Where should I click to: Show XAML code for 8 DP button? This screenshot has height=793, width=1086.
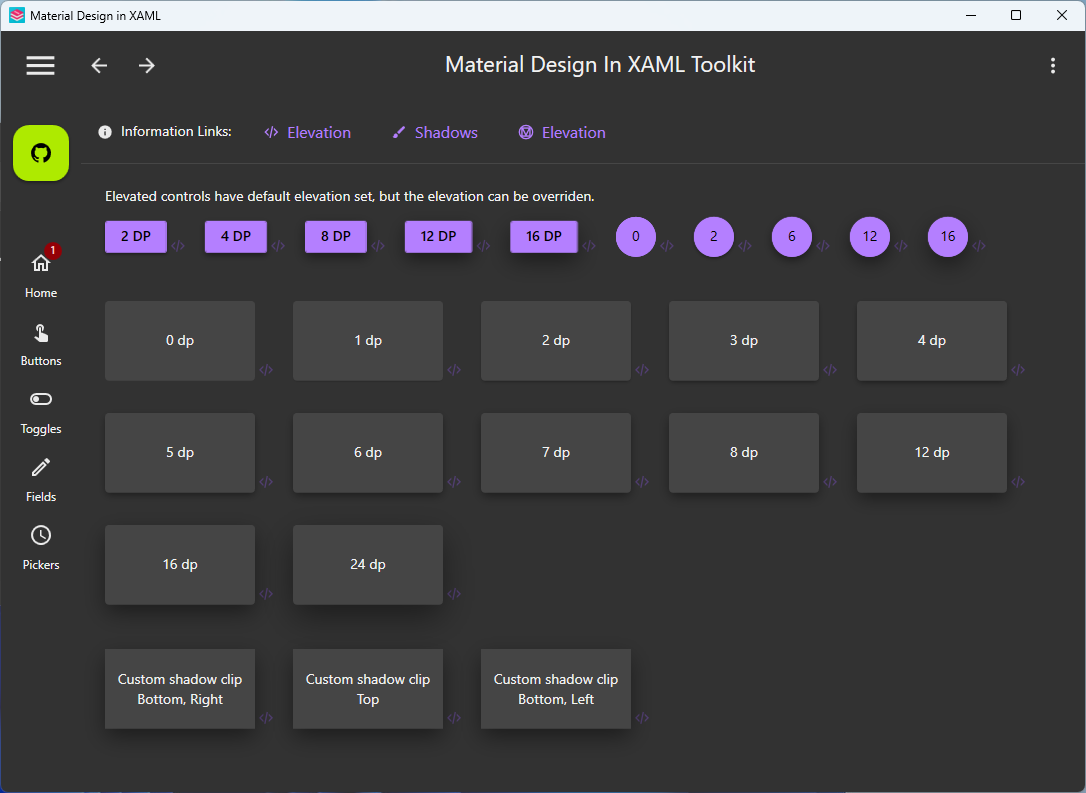(377, 246)
